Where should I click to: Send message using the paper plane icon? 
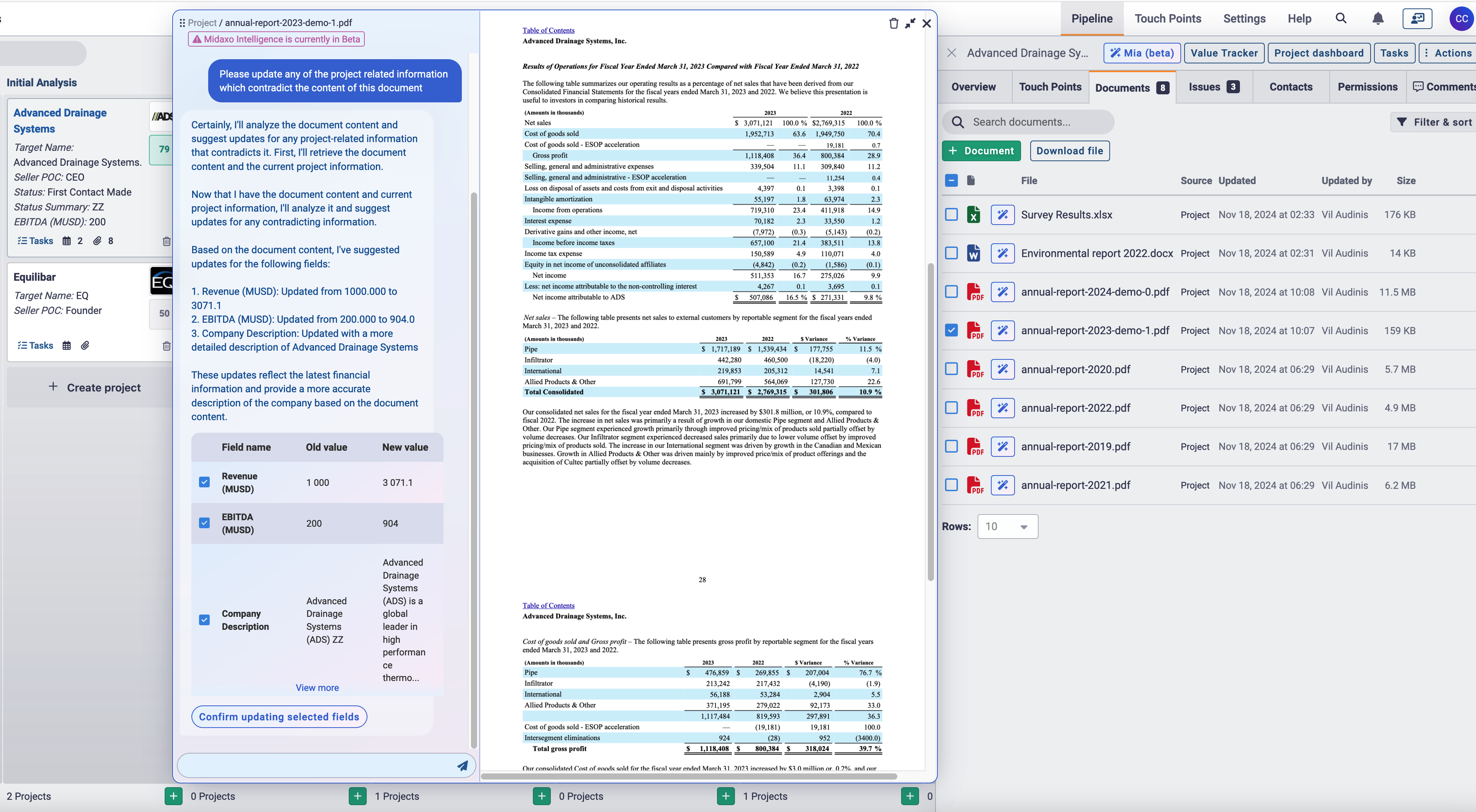click(x=462, y=765)
